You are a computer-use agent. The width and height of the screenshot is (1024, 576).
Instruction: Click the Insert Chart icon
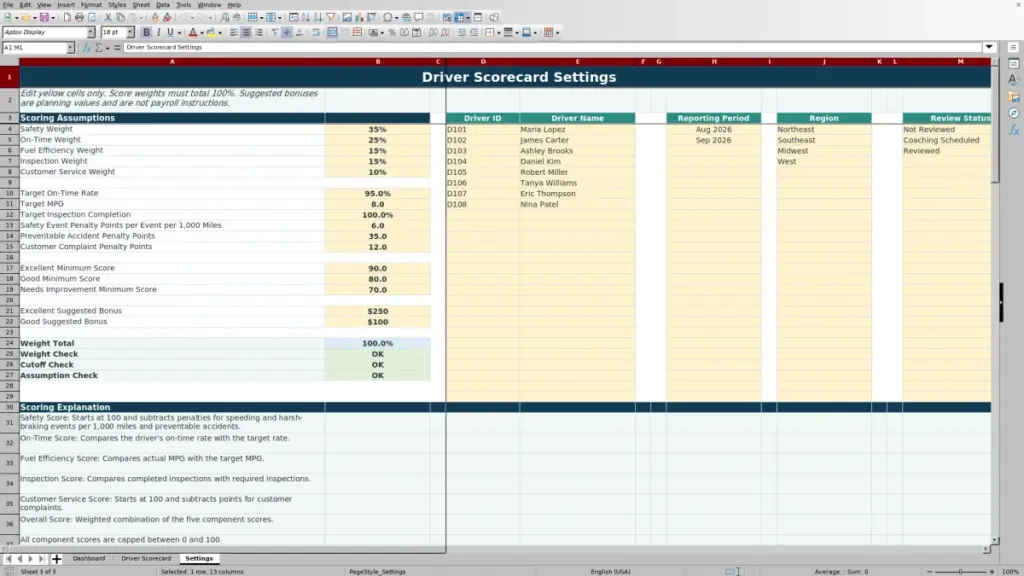[359, 17]
